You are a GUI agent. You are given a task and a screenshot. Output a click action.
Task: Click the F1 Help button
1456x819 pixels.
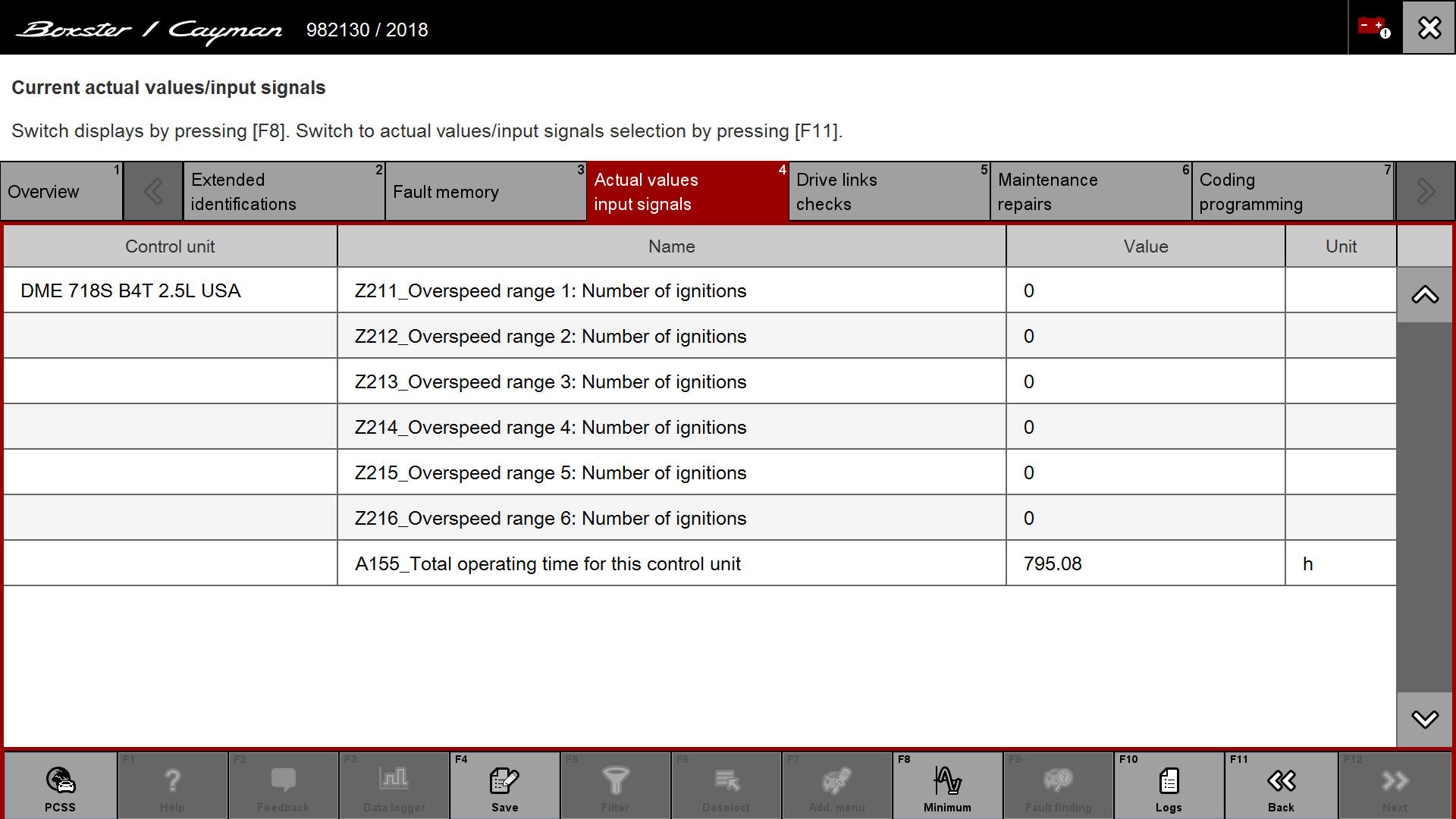[172, 786]
